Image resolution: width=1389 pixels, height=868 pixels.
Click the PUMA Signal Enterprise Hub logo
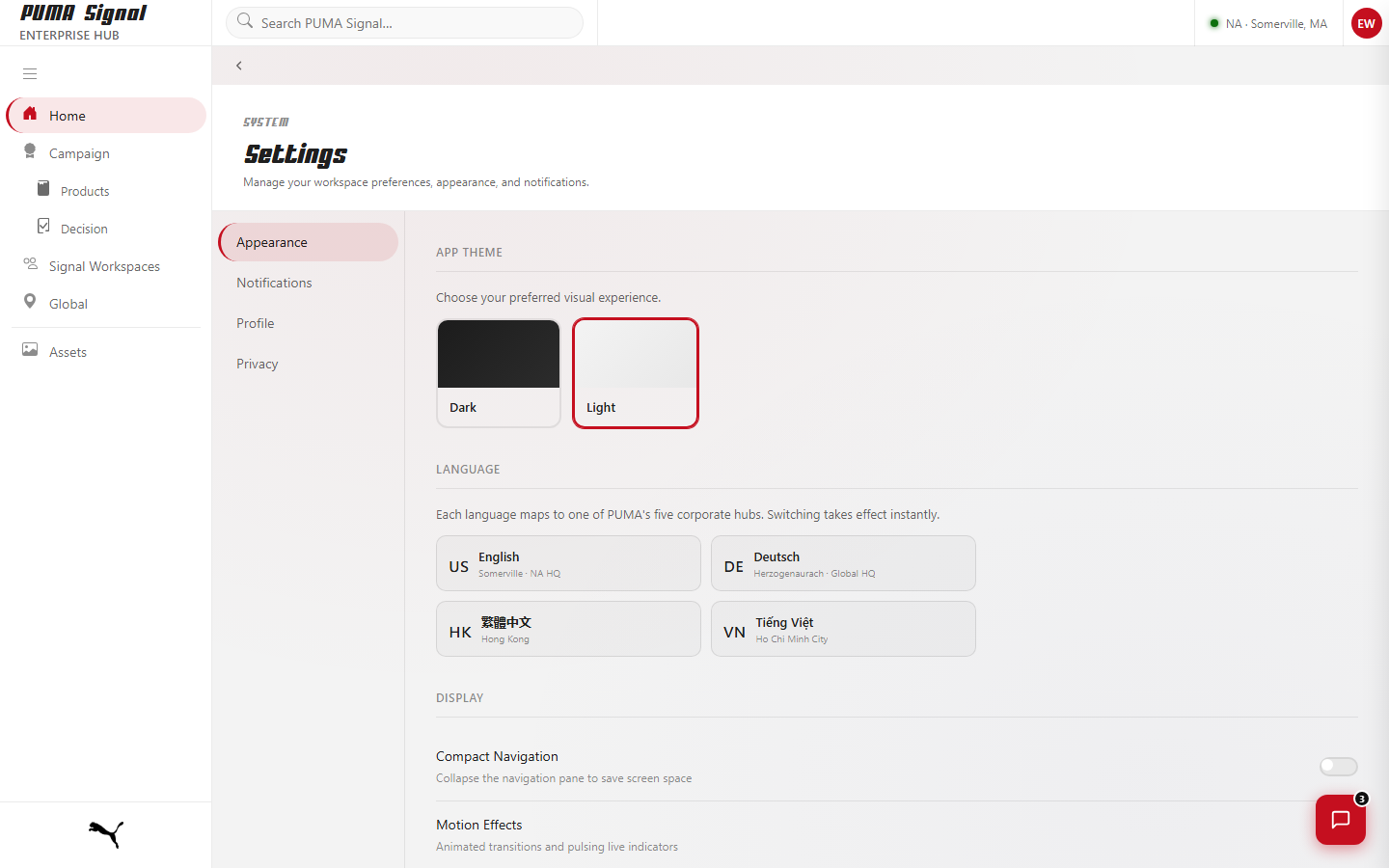tap(83, 22)
